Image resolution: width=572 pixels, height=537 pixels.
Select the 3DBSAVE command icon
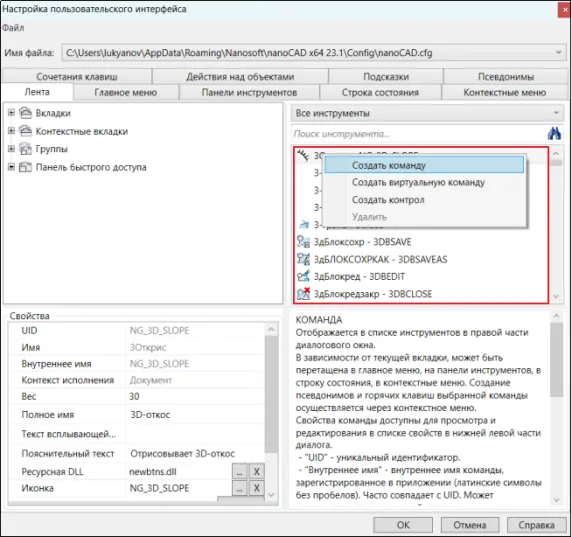(x=303, y=242)
